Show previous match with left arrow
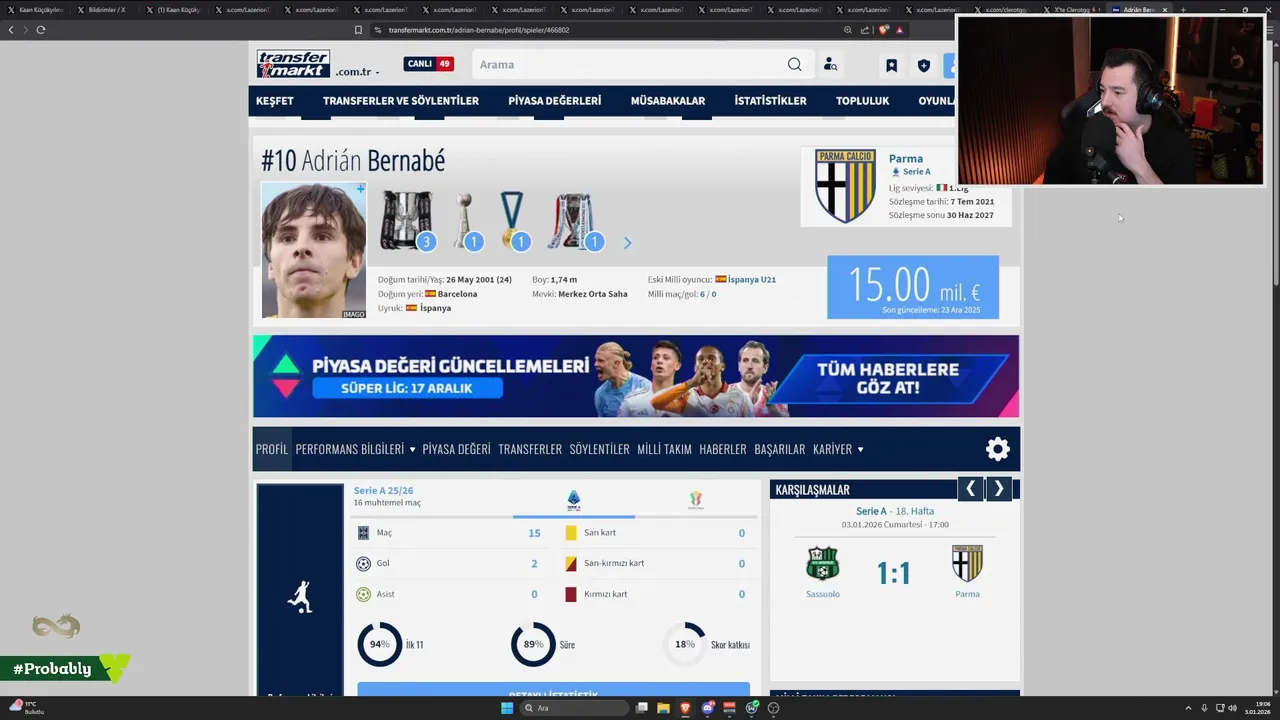The width and height of the screenshot is (1280, 720). click(970, 489)
